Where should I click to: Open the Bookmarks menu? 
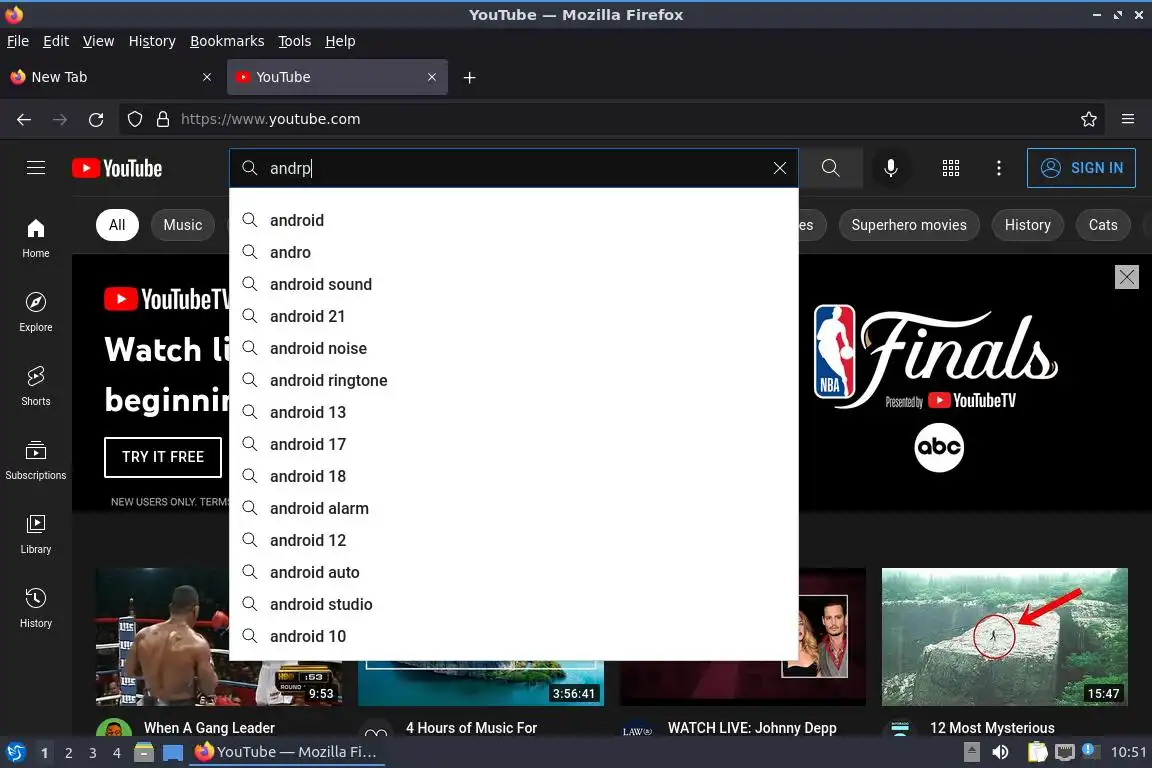coord(227,41)
